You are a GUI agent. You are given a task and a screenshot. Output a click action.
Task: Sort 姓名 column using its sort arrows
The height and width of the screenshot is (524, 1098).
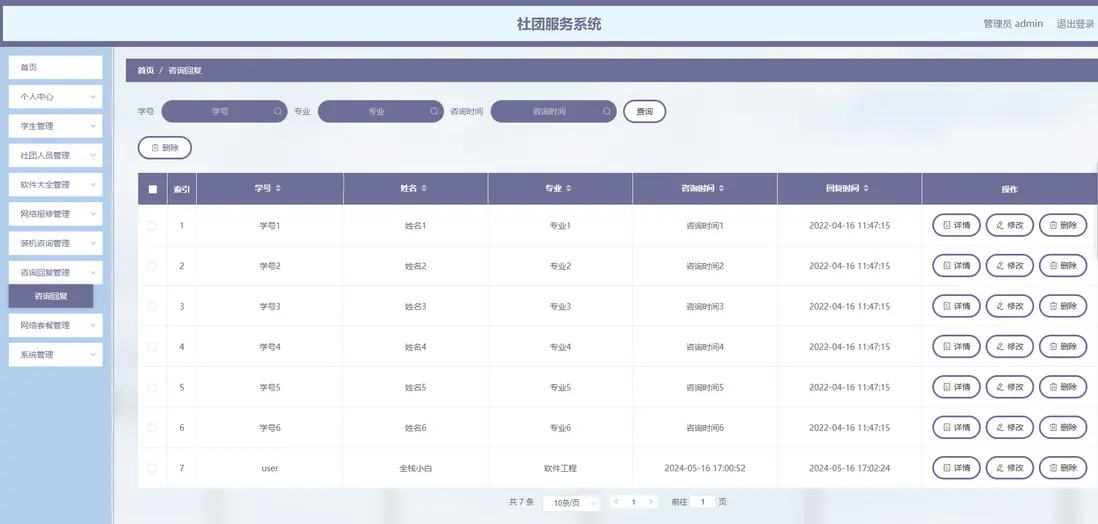click(x=424, y=188)
